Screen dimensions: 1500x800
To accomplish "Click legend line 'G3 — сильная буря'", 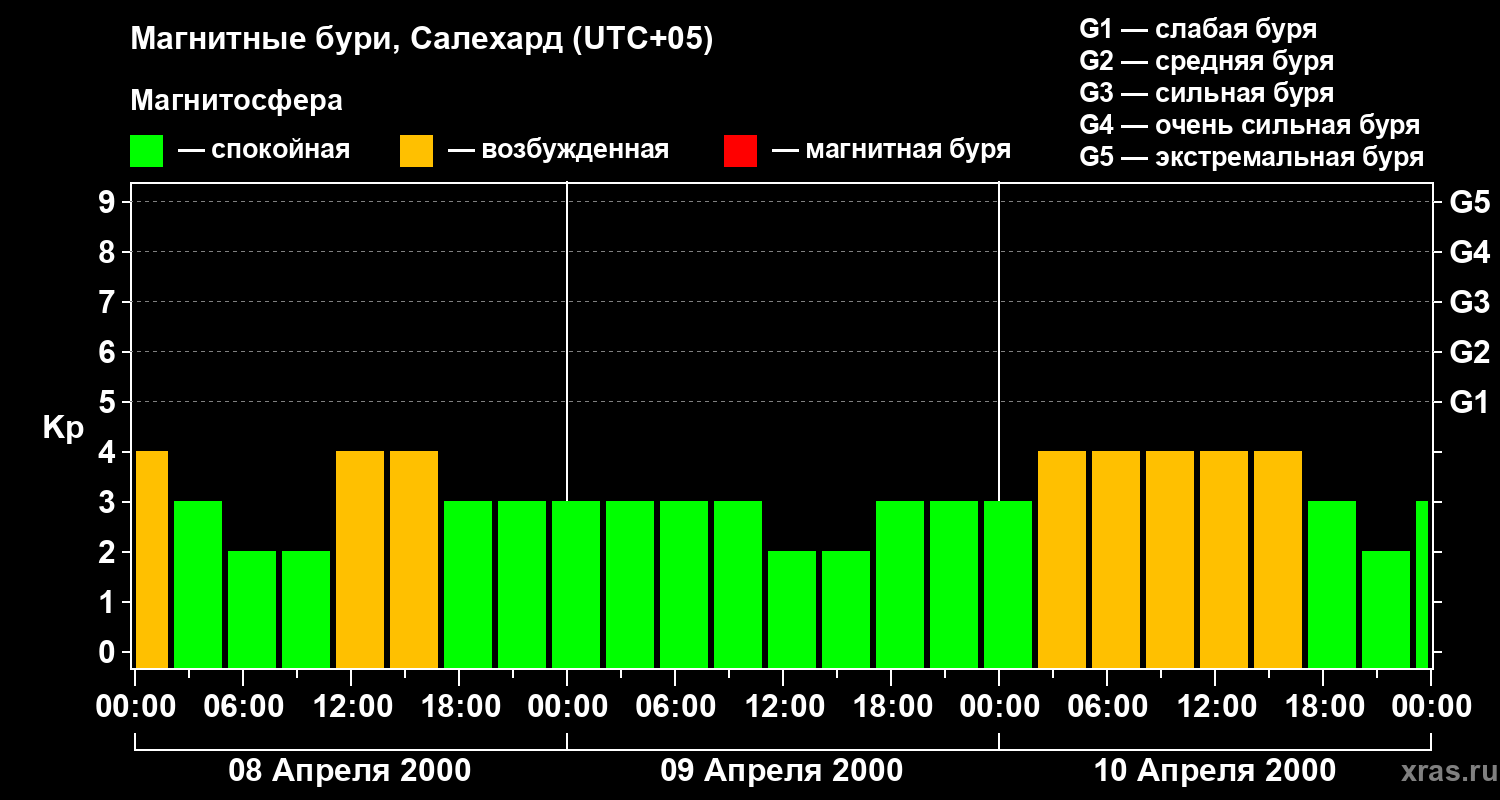I will [1207, 93].
